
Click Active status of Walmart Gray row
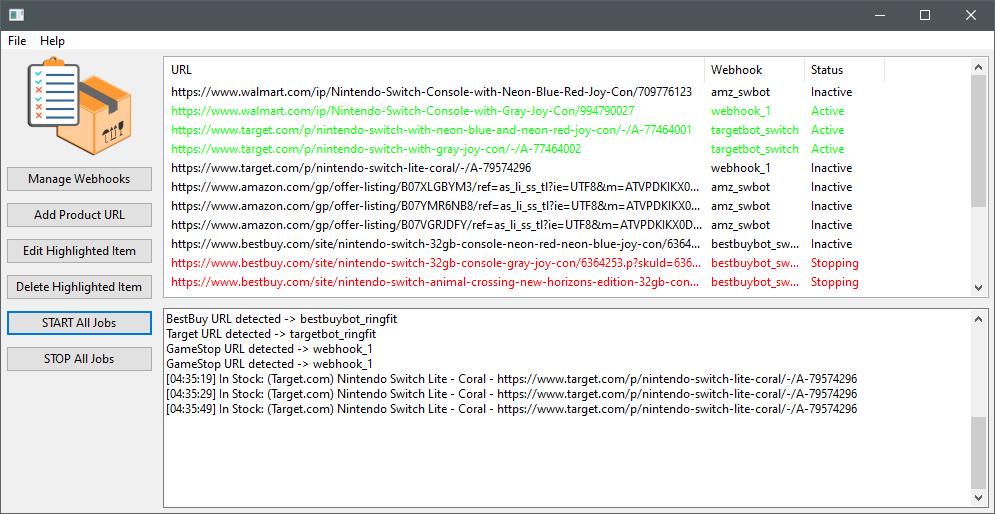pos(827,111)
